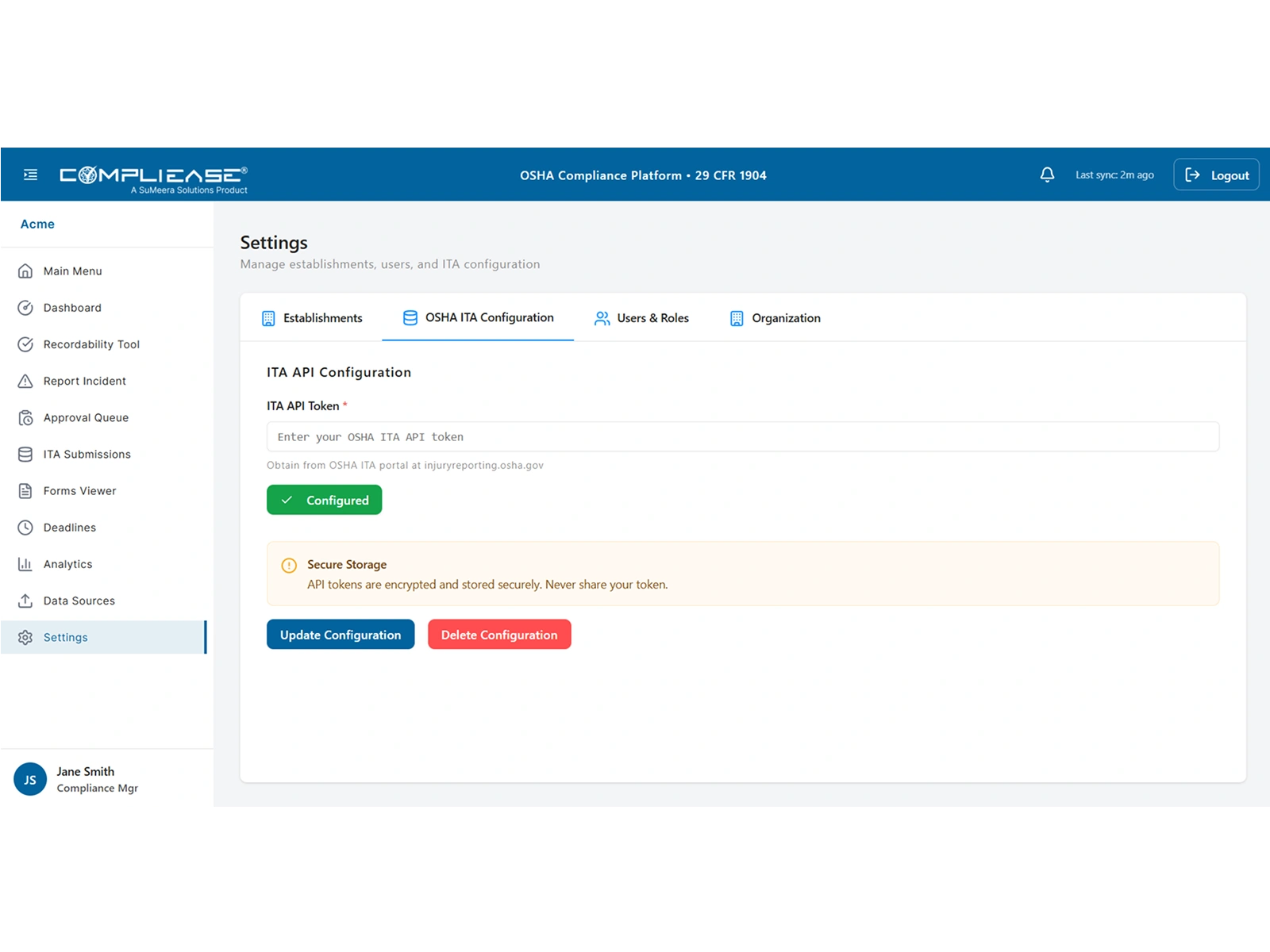This screenshot has width=1270, height=952.
Task: Click the green Configured status badge
Action: (x=324, y=500)
